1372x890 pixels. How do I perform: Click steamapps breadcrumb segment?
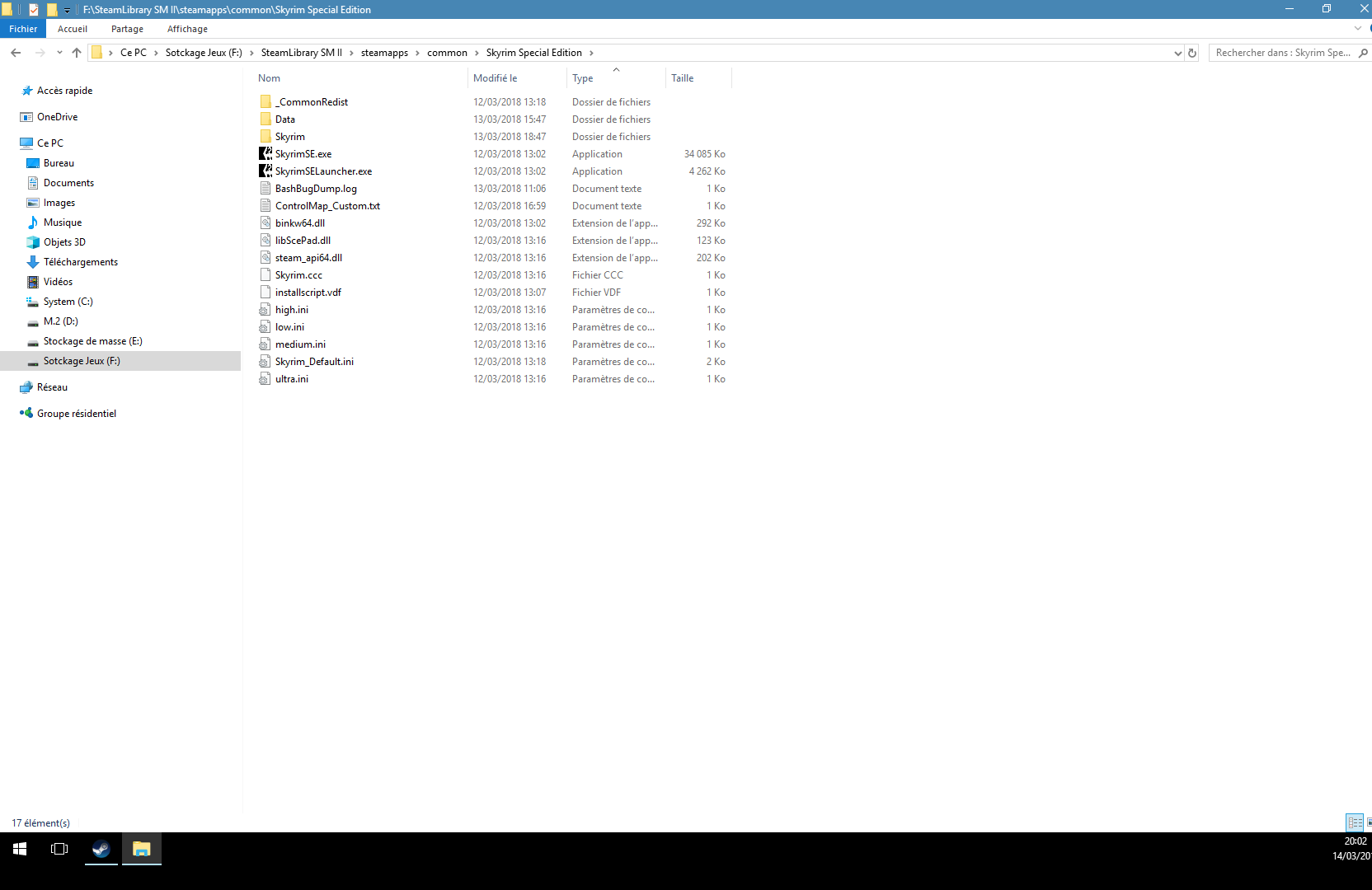(384, 53)
